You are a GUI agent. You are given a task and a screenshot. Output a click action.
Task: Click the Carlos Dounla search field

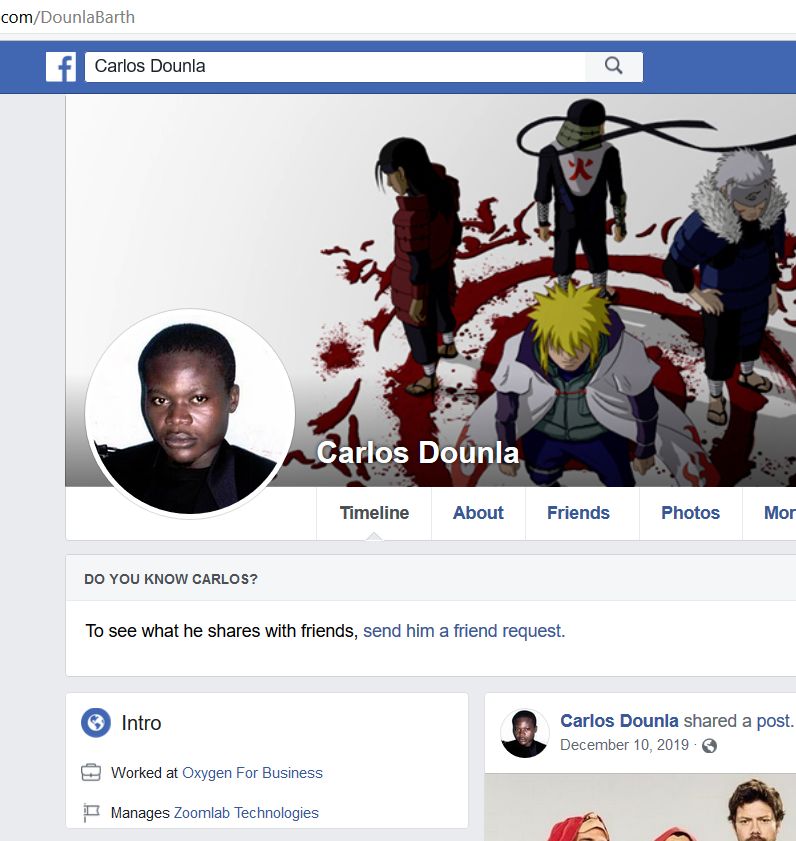[335, 67]
